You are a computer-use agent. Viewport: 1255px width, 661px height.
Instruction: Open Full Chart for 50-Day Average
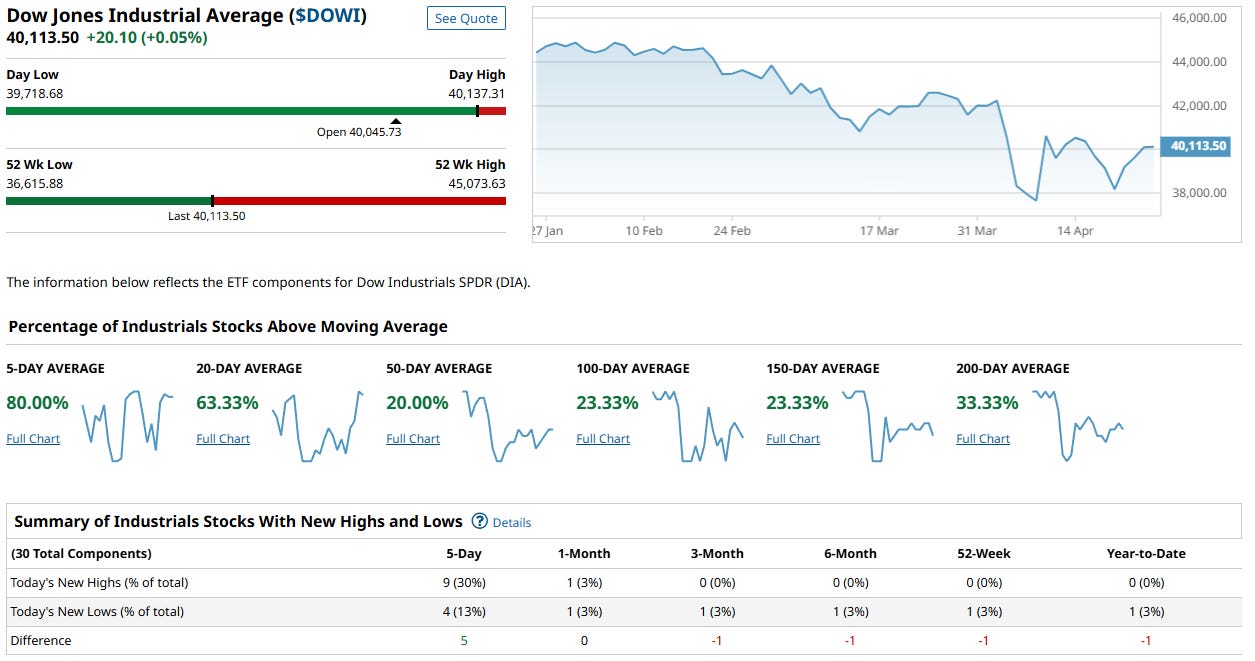coord(413,439)
